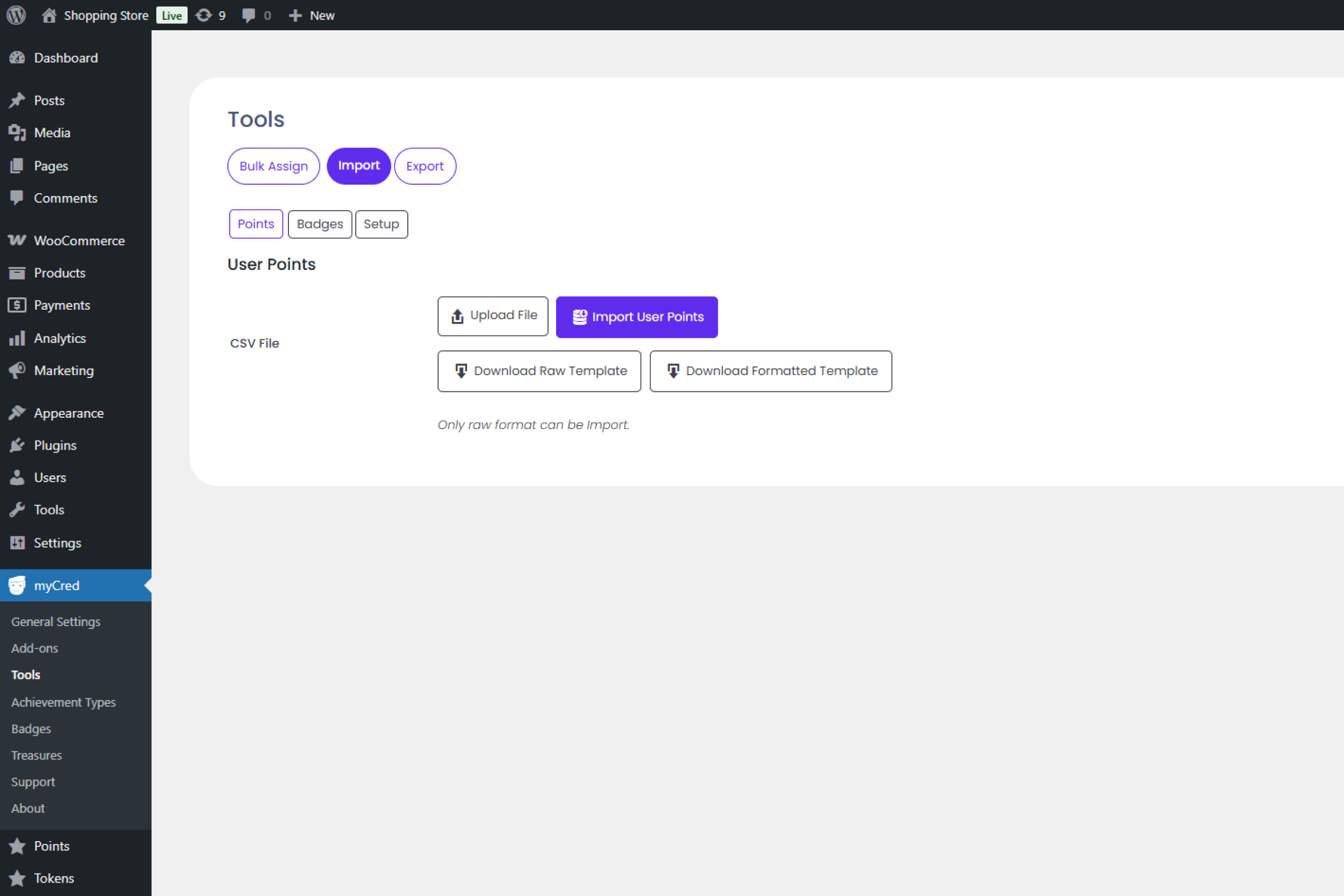Image resolution: width=1344 pixels, height=896 pixels.
Task: Click the WooCommerce icon in sidebar
Action: pyautogui.click(x=17, y=241)
